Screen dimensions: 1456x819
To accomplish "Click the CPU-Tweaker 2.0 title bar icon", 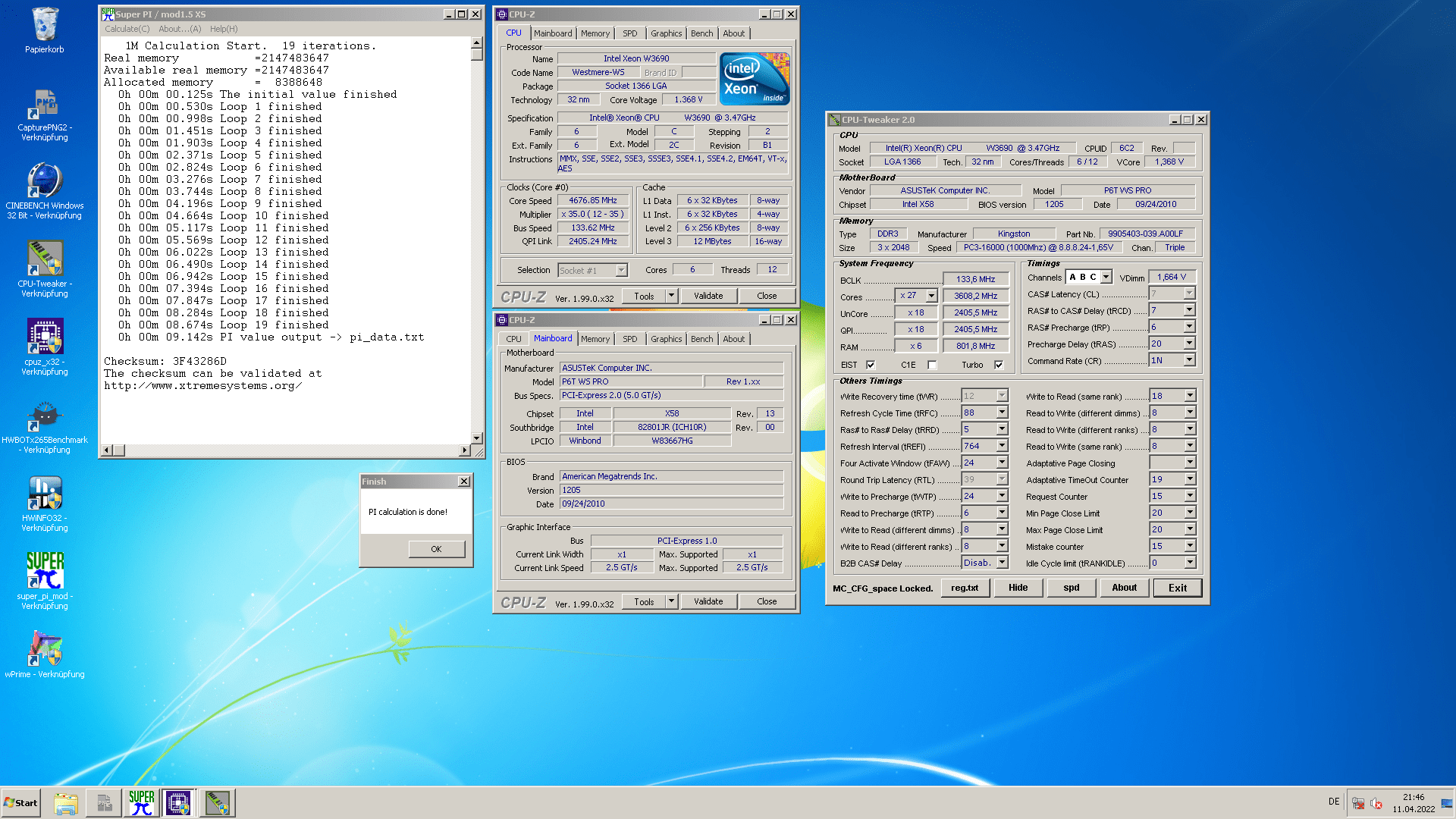I will [x=835, y=120].
